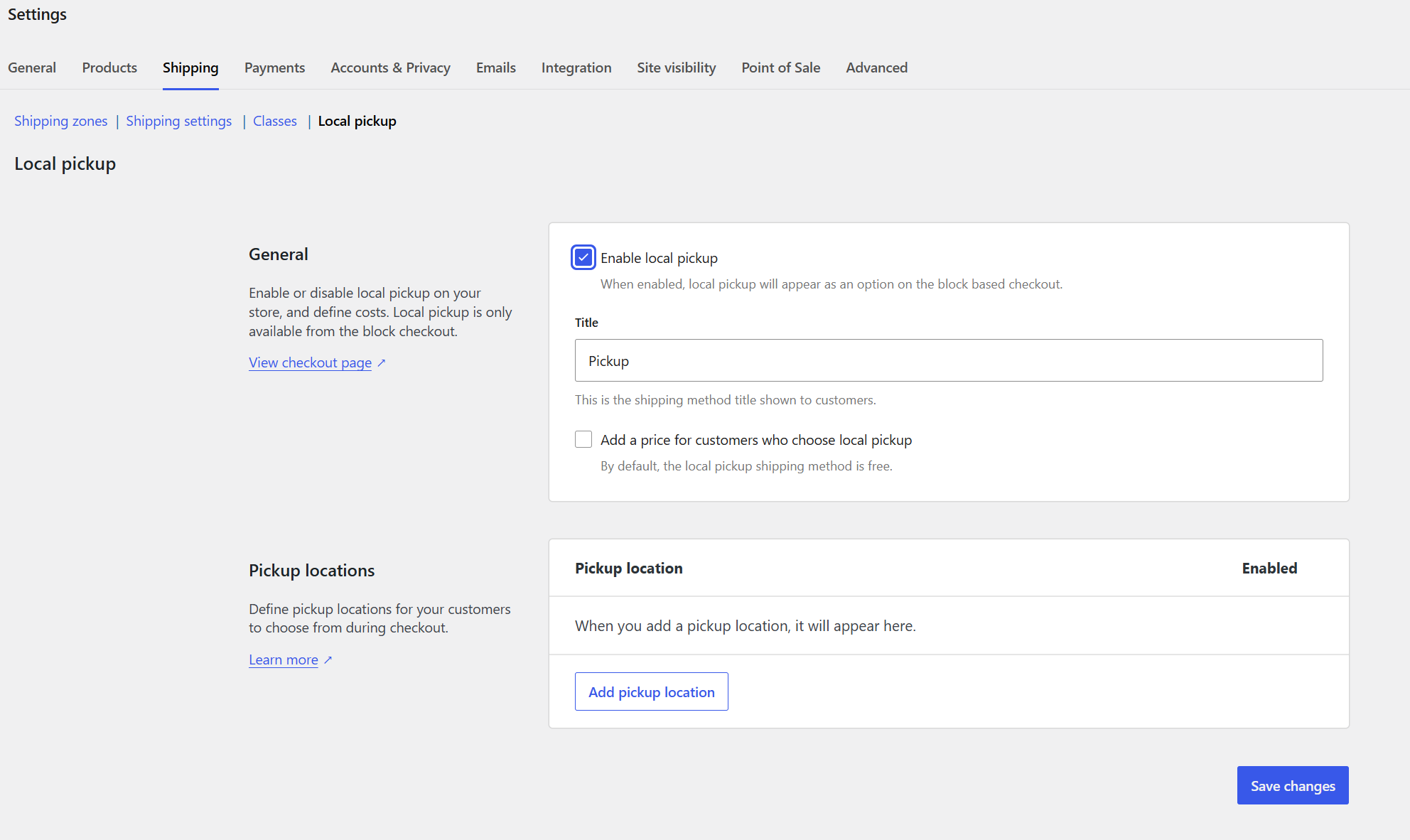The width and height of the screenshot is (1410, 840).
Task: Open the Point of Sale tab
Action: 781,68
